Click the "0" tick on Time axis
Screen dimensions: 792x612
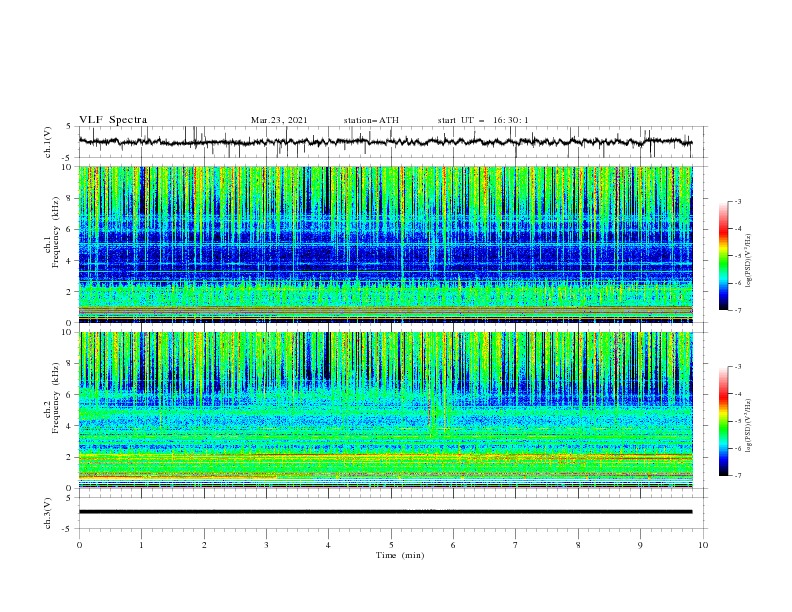pyautogui.click(x=79, y=545)
